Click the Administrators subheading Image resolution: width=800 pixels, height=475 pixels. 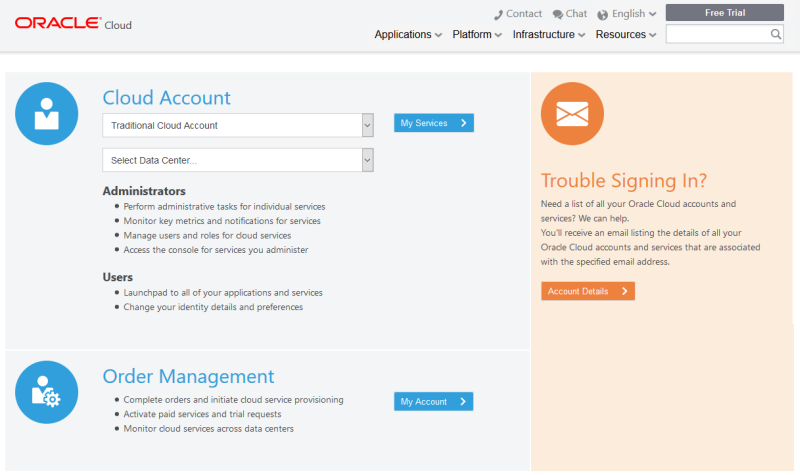tap(144, 191)
